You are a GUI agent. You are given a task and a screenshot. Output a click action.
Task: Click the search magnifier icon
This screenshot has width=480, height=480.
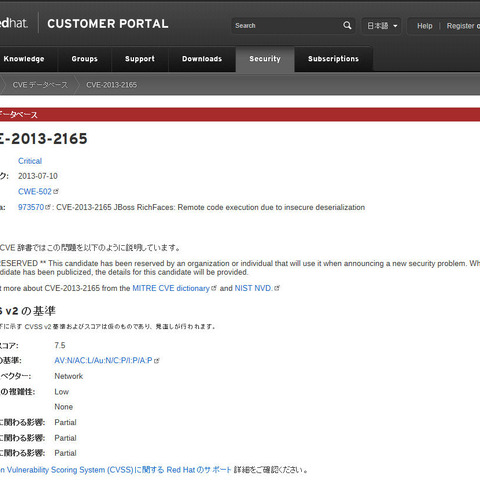[347, 25]
